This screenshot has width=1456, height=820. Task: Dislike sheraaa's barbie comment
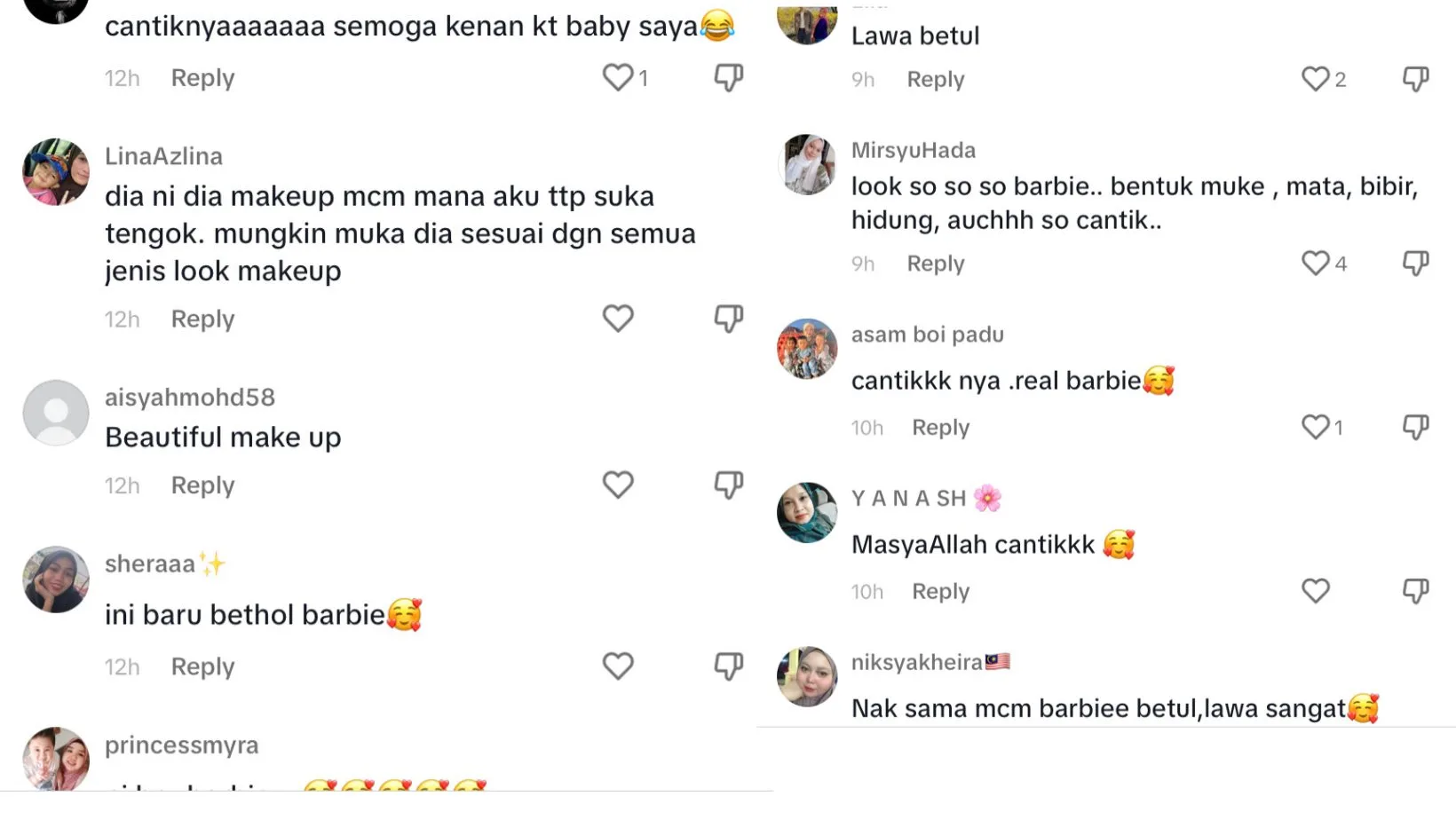click(x=728, y=666)
